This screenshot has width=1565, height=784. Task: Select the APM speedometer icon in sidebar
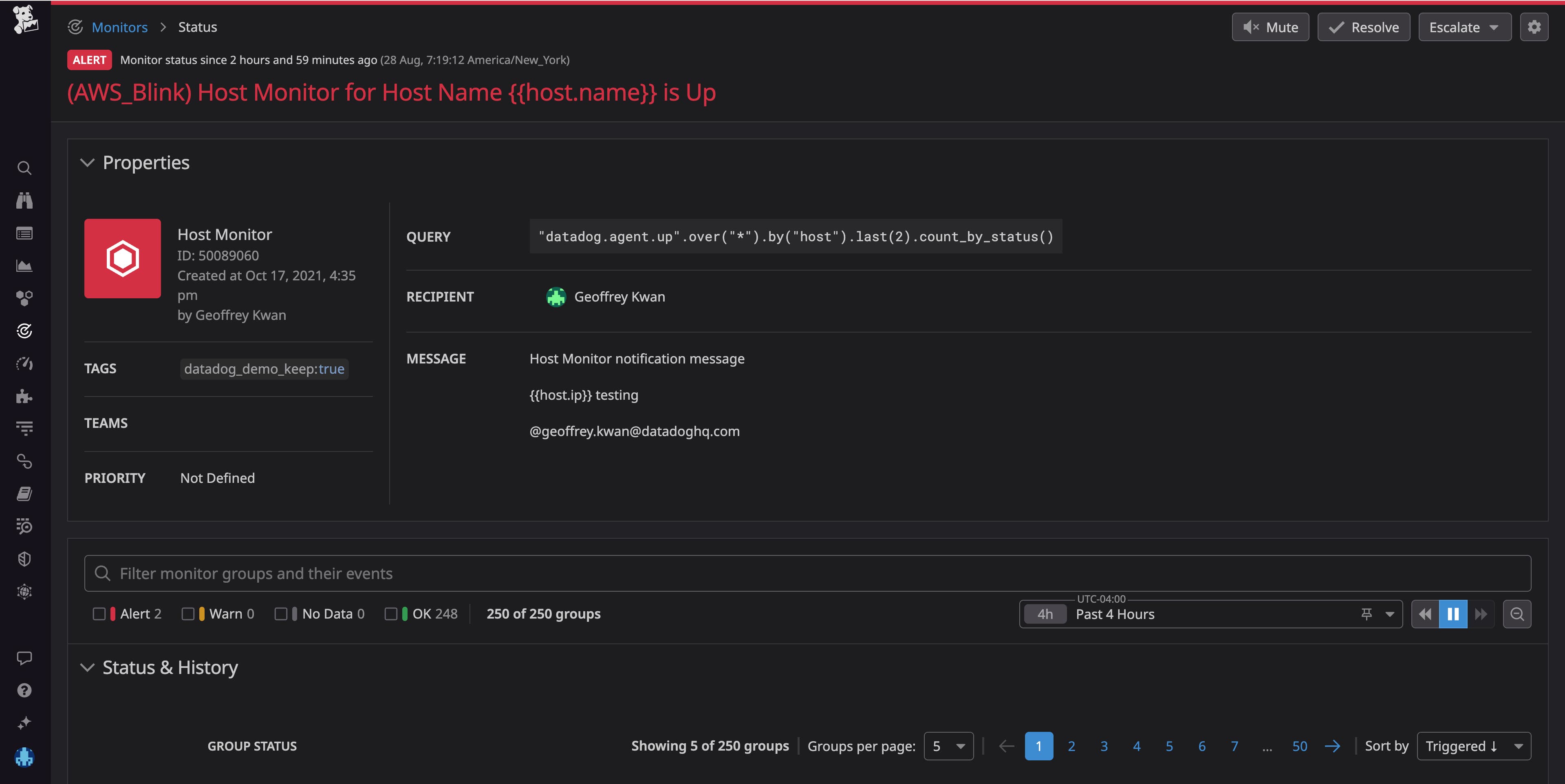(x=24, y=364)
